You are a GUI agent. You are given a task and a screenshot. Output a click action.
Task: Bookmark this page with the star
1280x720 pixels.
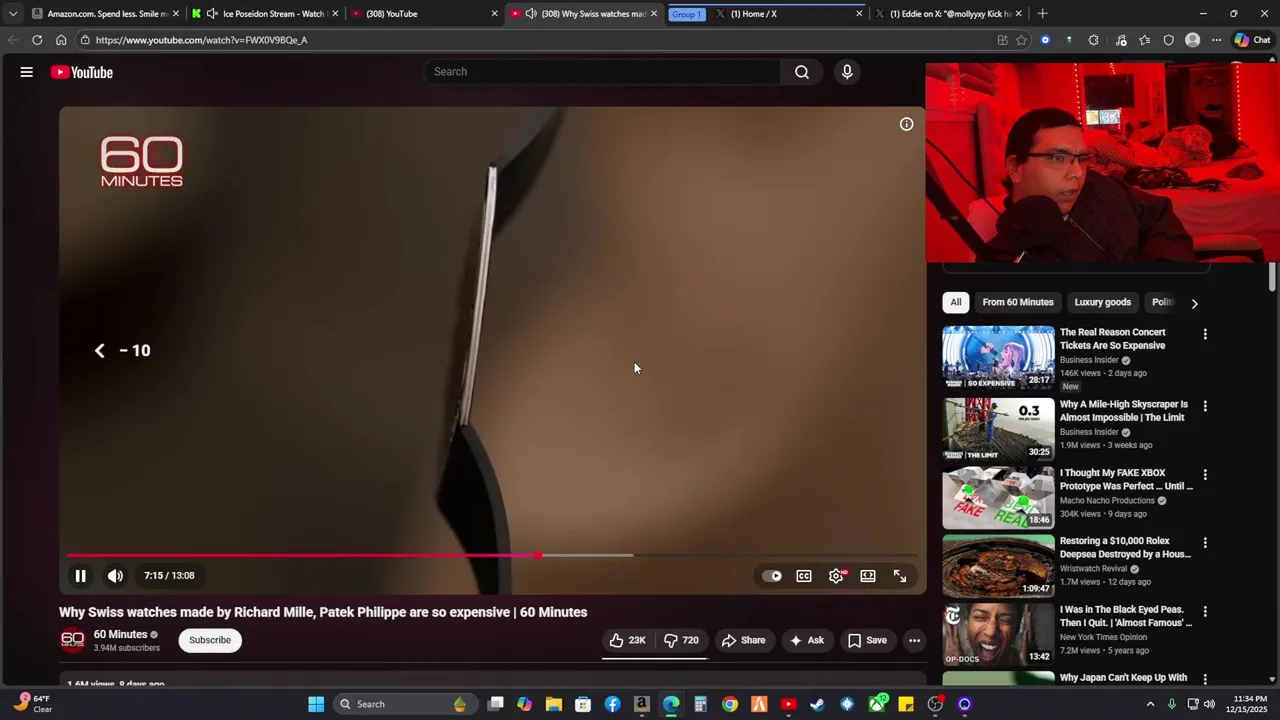click(1021, 40)
